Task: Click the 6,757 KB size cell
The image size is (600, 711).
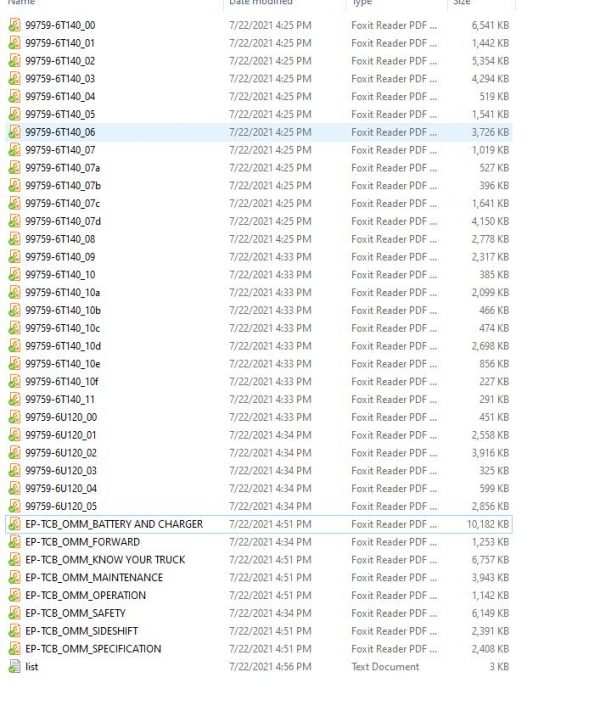Action: click(x=490, y=560)
